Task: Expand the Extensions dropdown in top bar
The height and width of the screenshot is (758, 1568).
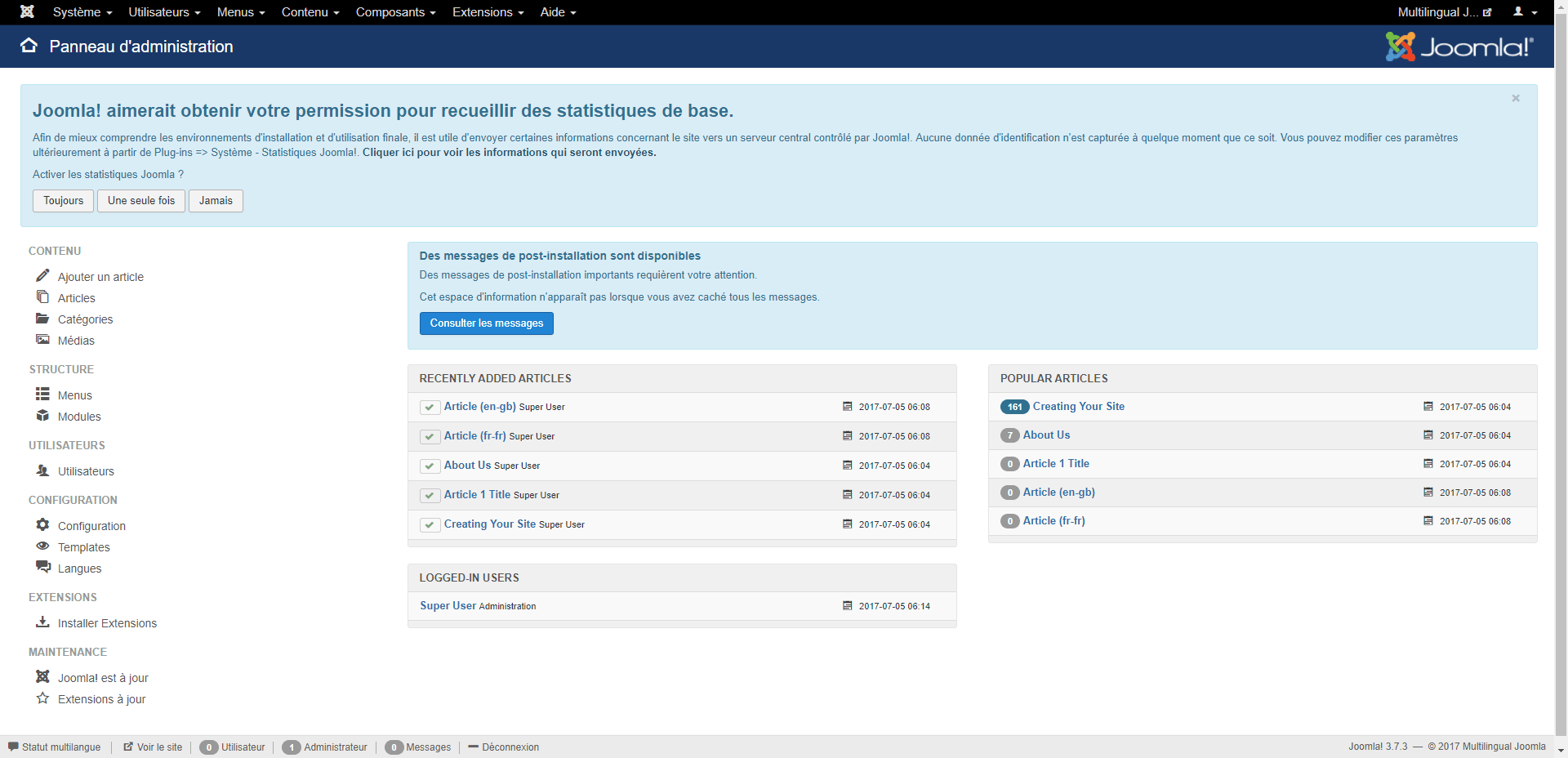Action: (488, 12)
